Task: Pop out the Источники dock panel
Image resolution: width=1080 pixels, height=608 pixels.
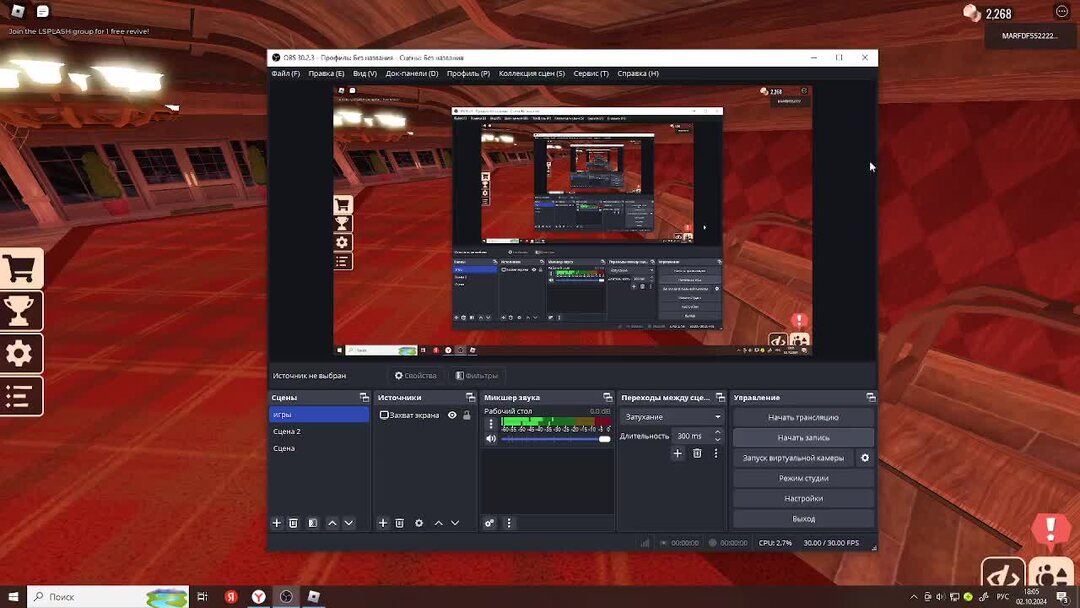Action: pos(470,397)
